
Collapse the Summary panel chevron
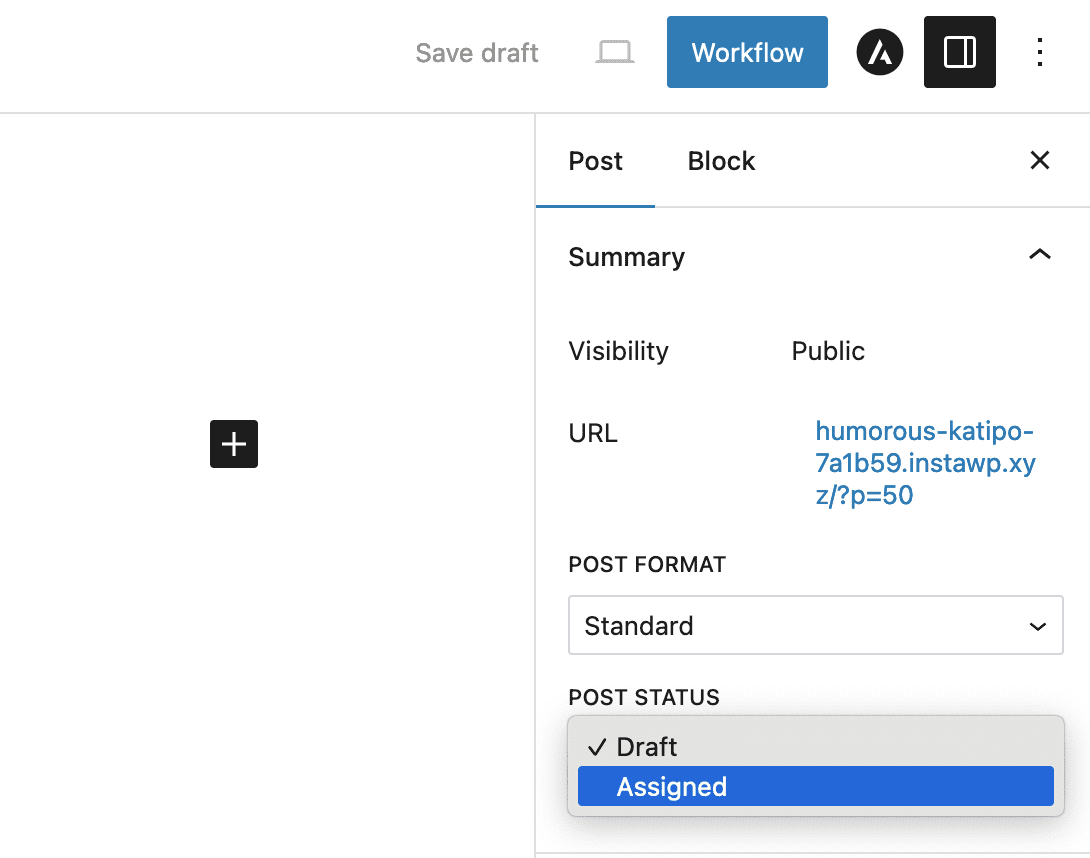pyautogui.click(x=1040, y=256)
